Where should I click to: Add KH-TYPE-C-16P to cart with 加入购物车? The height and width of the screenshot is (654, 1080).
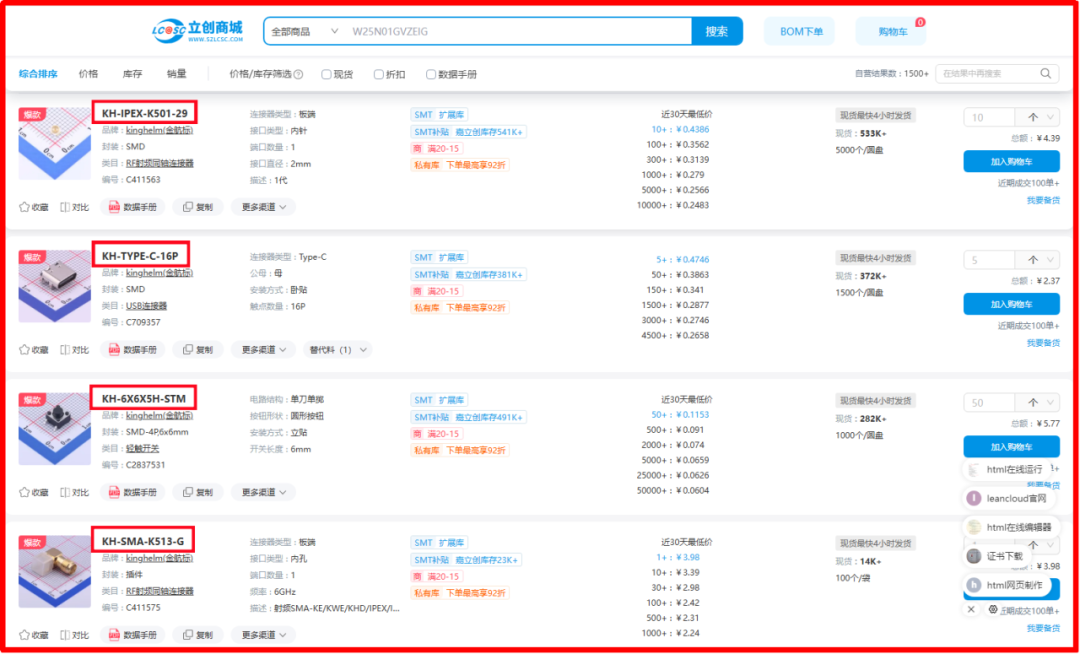(1011, 304)
